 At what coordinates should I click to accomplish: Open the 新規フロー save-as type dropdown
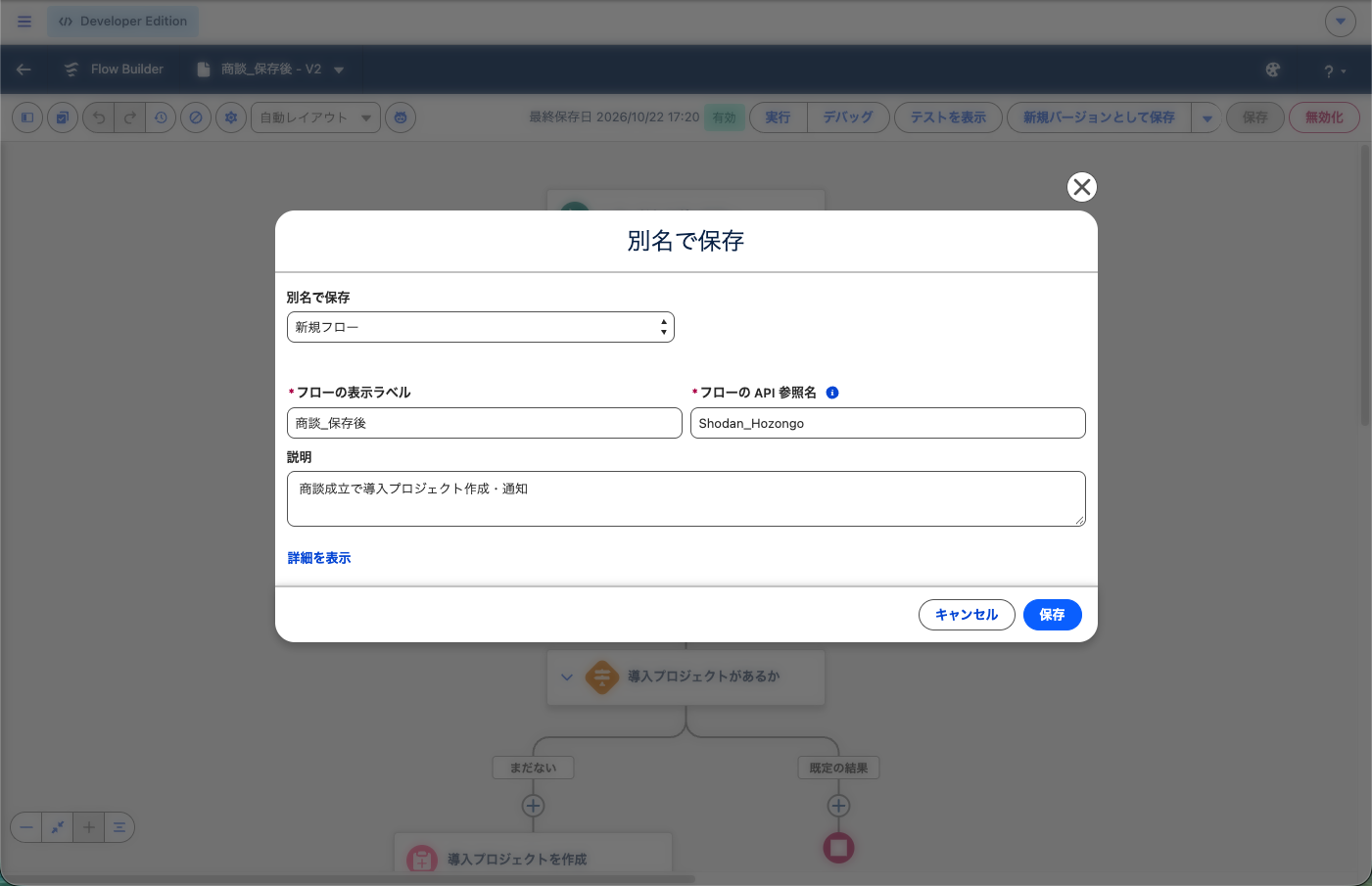point(481,327)
